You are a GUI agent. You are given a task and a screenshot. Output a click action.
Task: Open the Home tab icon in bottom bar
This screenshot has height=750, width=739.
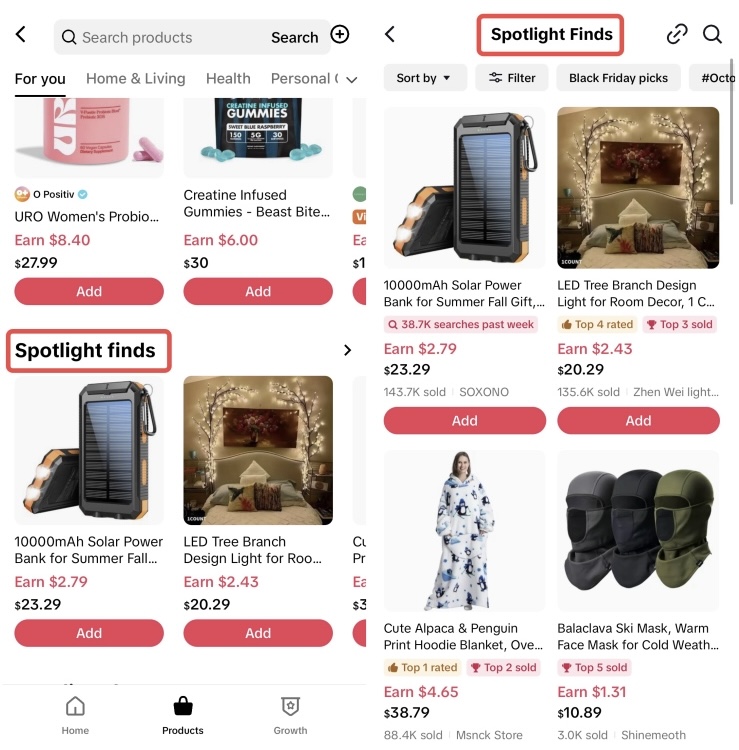pyautogui.click(x=75, y=706)
